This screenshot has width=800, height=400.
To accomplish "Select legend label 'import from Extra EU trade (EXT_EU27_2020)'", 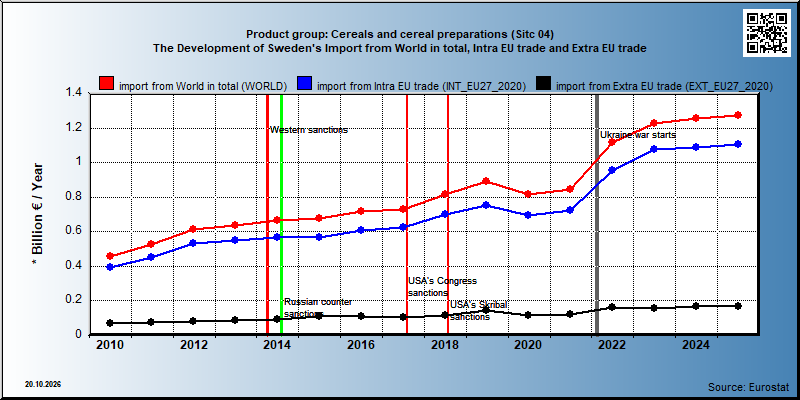I will point(664,86).
